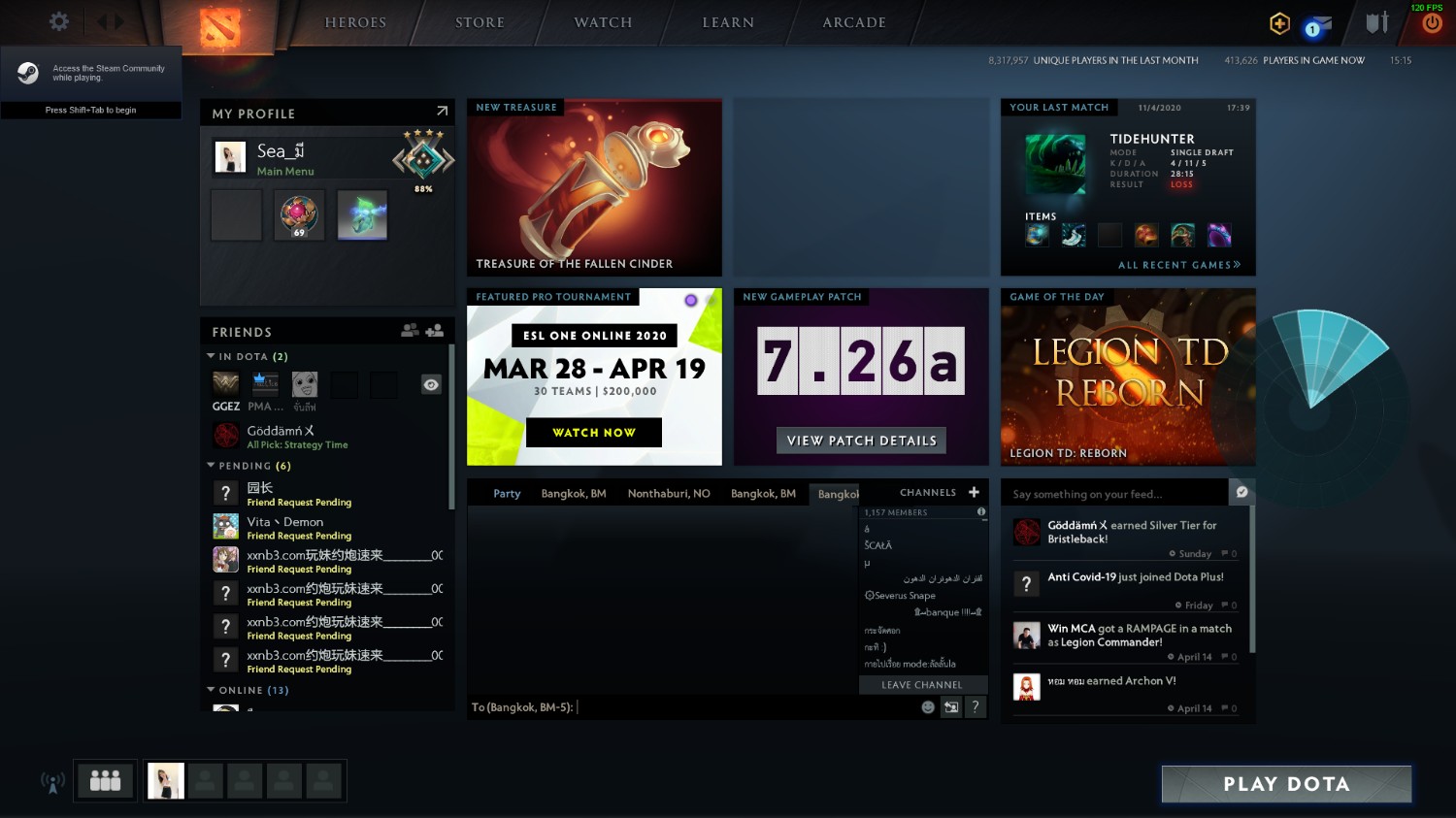Open ALL RECENT GAMES link
This screenshot has width=1456, height=818.
1179,265
